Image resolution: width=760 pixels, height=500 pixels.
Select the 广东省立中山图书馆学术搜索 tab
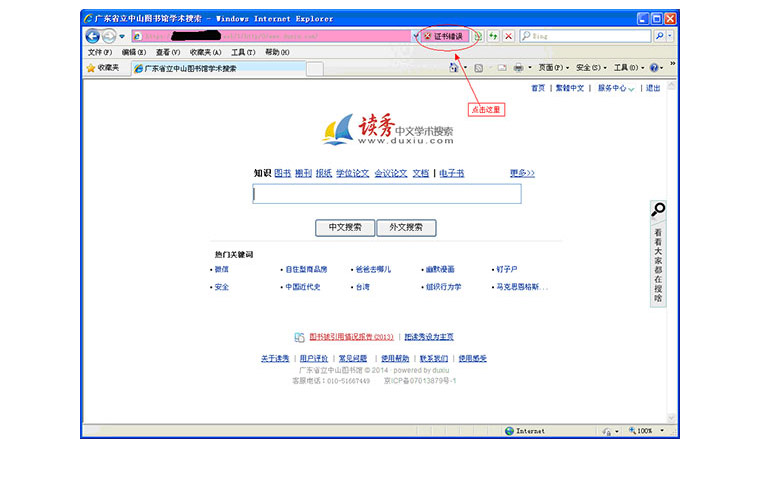coord(219,68)
